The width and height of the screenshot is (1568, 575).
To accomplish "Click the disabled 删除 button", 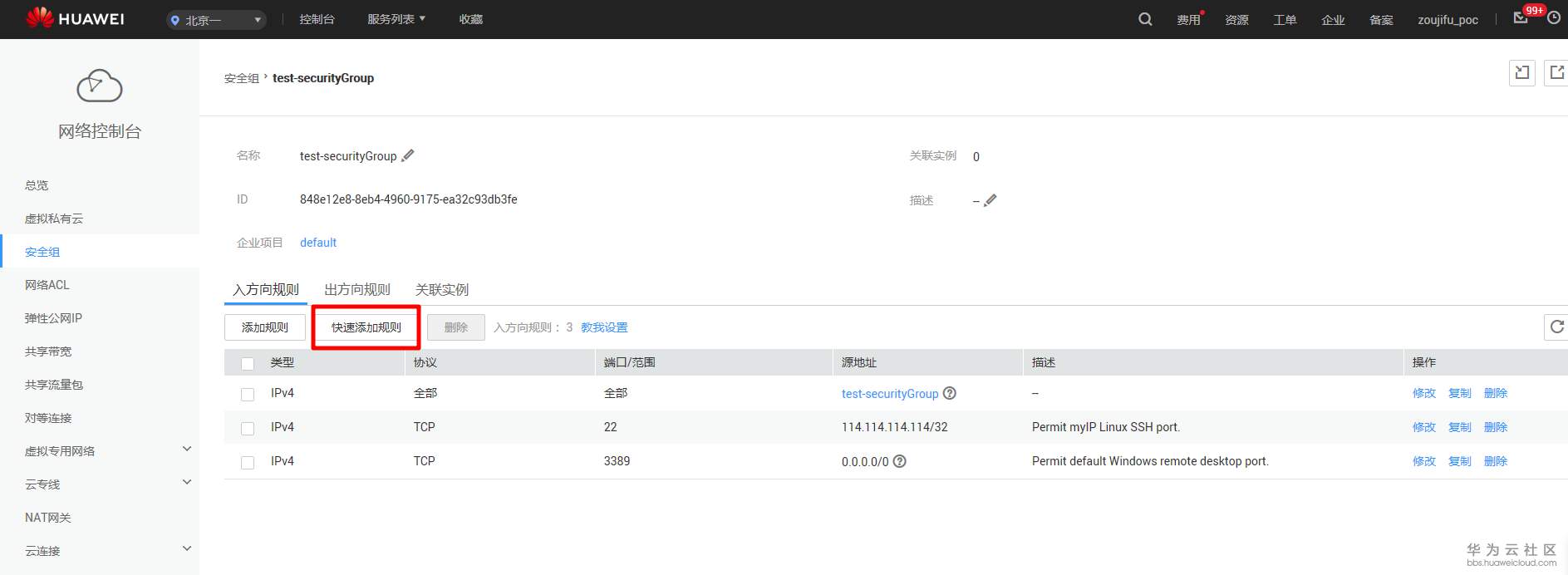I will (x=456, y=327).
